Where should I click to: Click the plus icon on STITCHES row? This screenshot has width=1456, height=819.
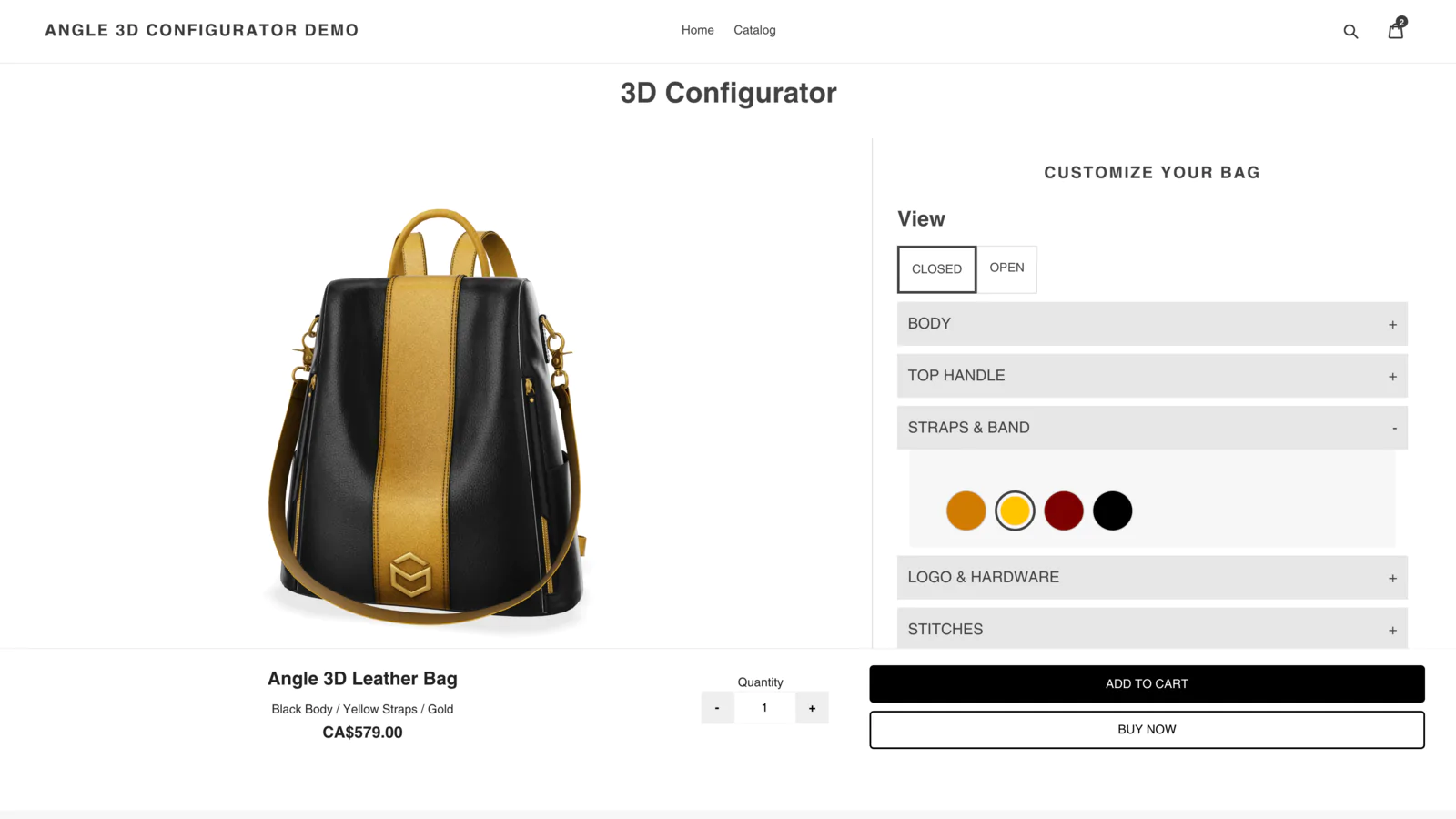[1392, 631]
